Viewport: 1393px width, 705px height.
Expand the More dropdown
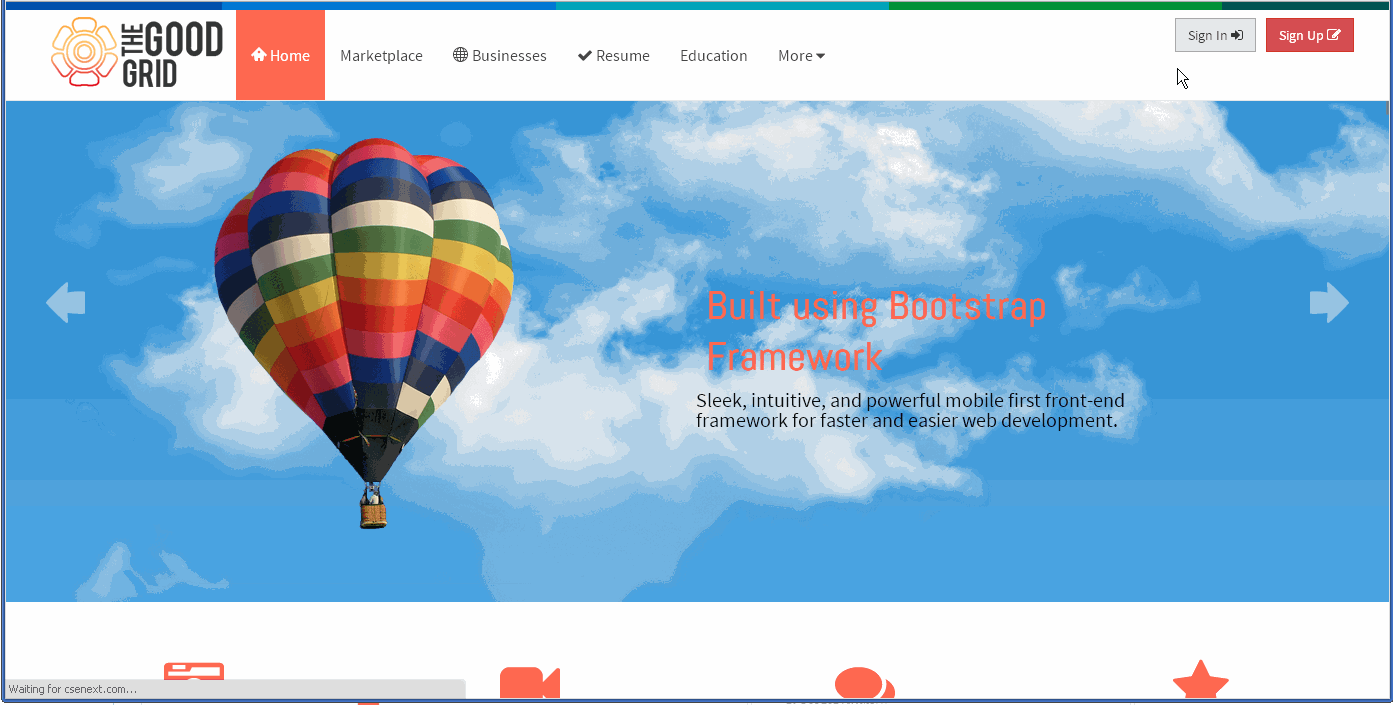coord(801,55)
